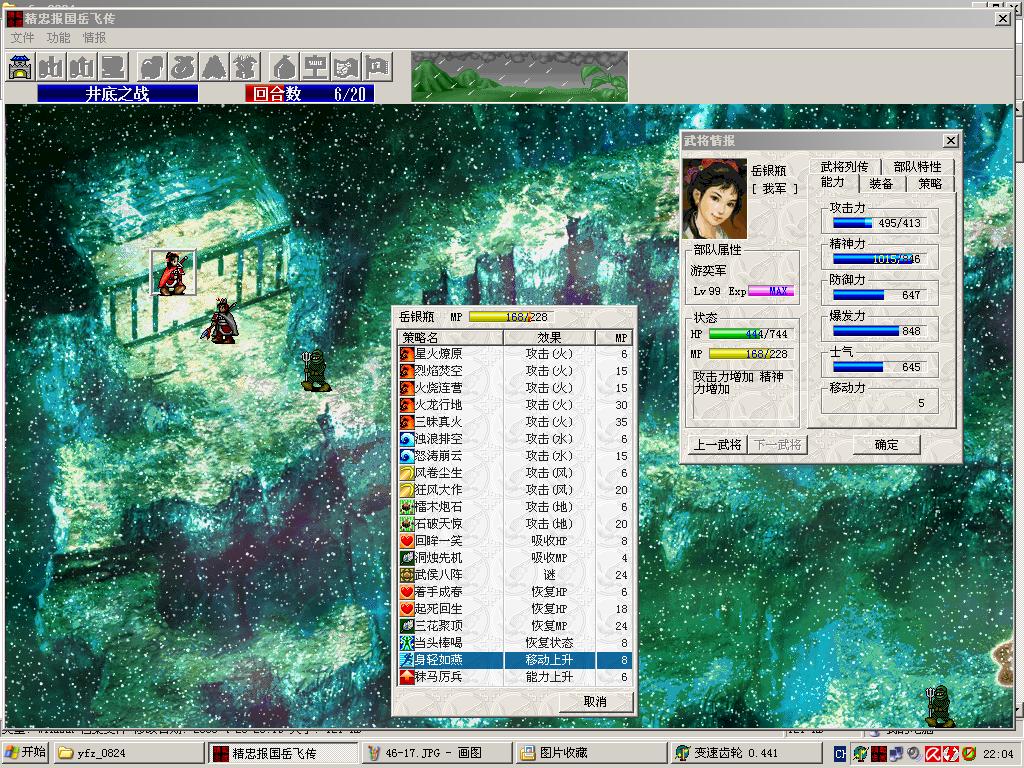1024x768 pixels.
Task: Open the 部队特性 tab
Action: click(x=917, y=167)
